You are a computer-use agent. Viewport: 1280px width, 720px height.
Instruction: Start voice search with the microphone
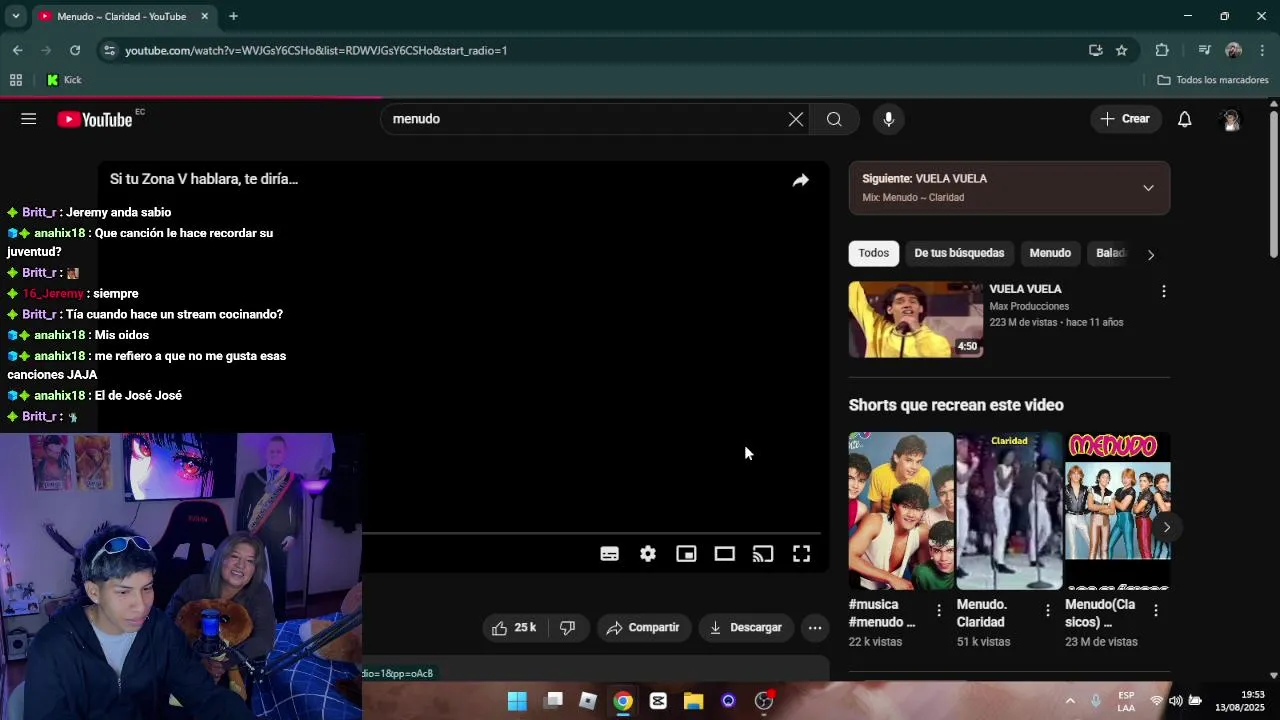coord(888,119)
